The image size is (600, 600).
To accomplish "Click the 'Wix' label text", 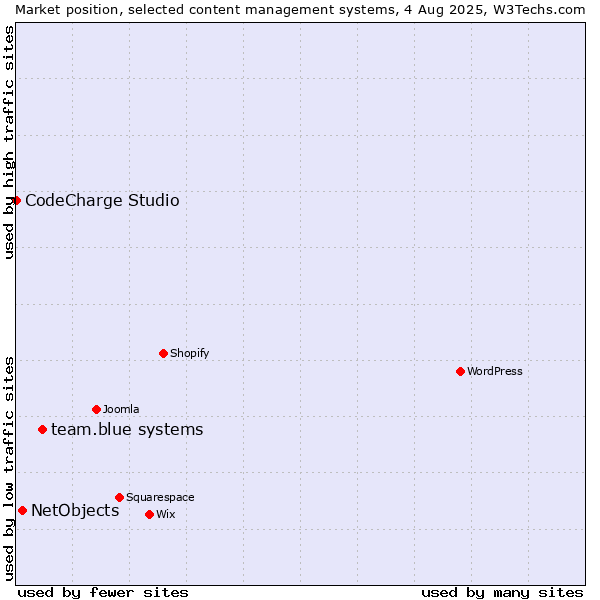I will pyautogui.click(x=166, y=514).
